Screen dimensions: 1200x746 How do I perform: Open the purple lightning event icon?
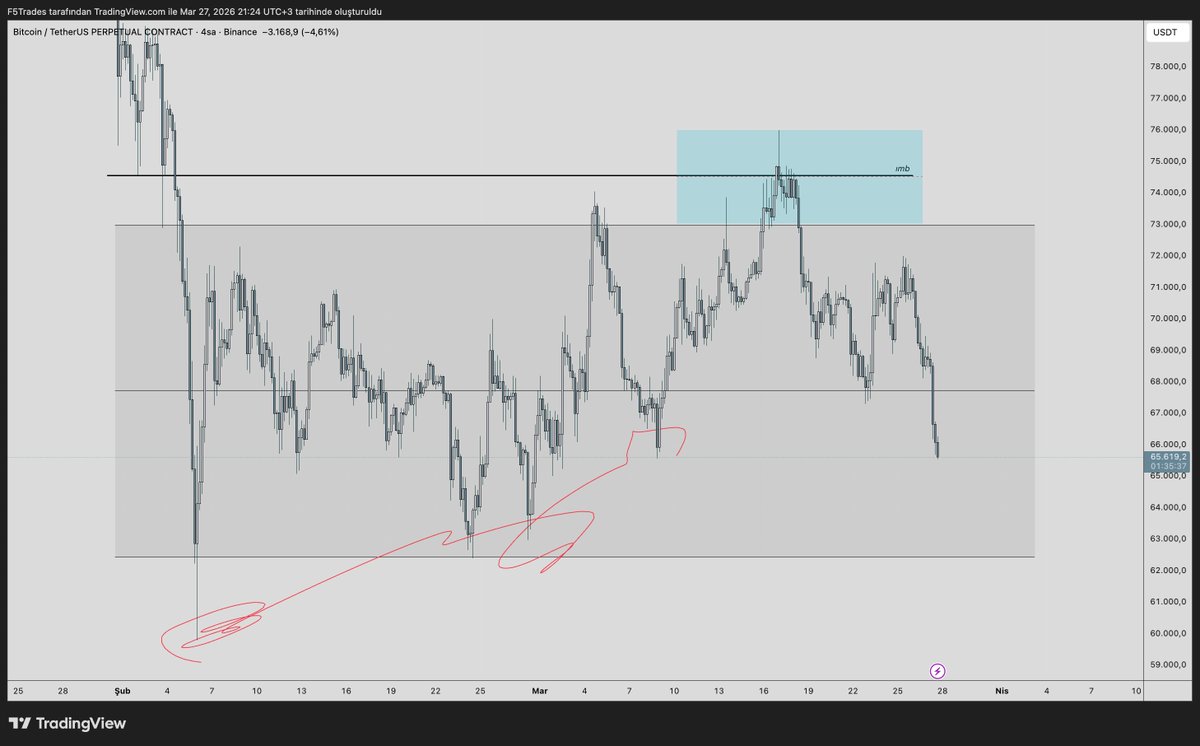pyautogui.click(x=938, y=670)
